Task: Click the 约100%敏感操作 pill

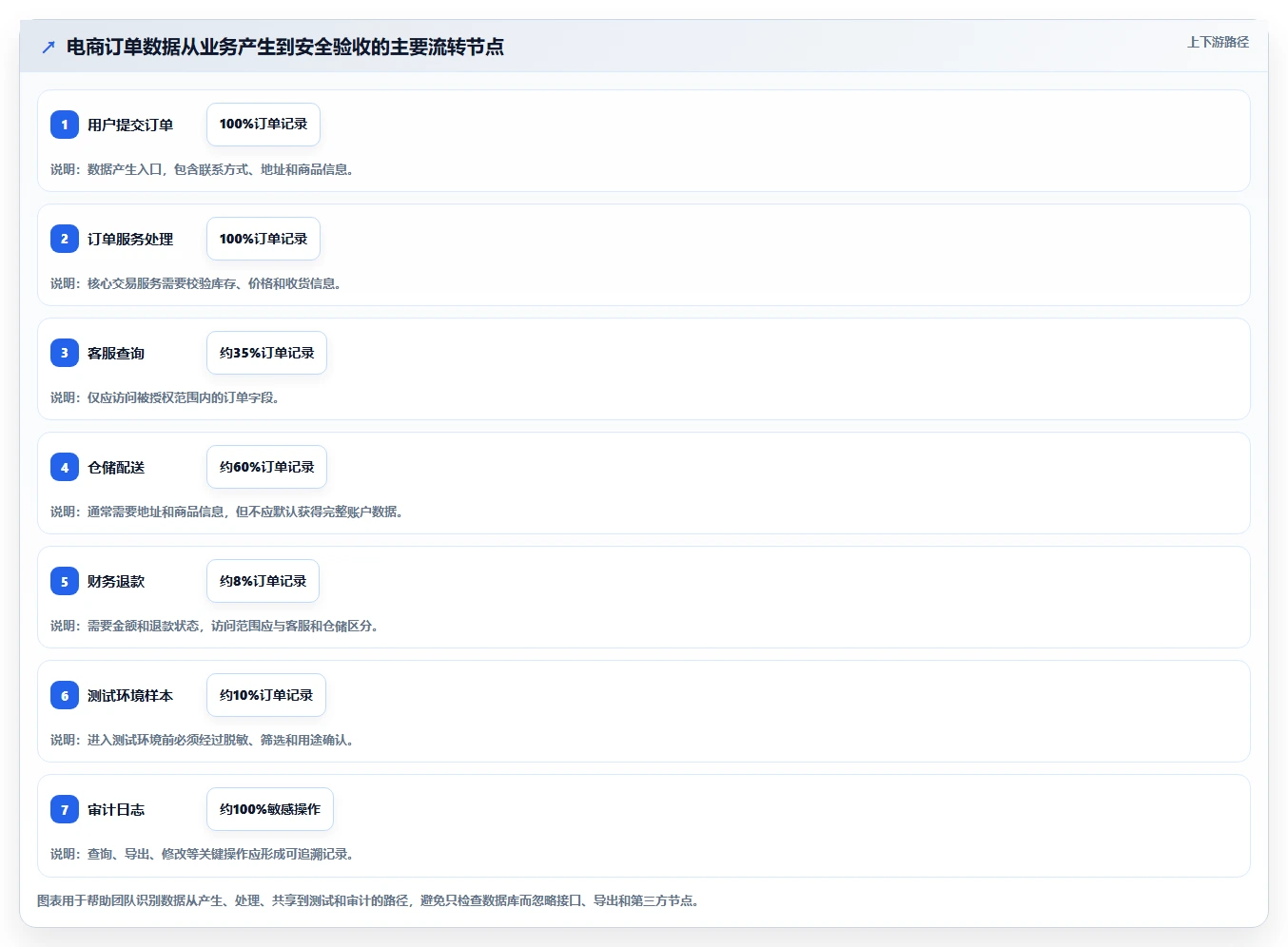Action: point(270,809)
